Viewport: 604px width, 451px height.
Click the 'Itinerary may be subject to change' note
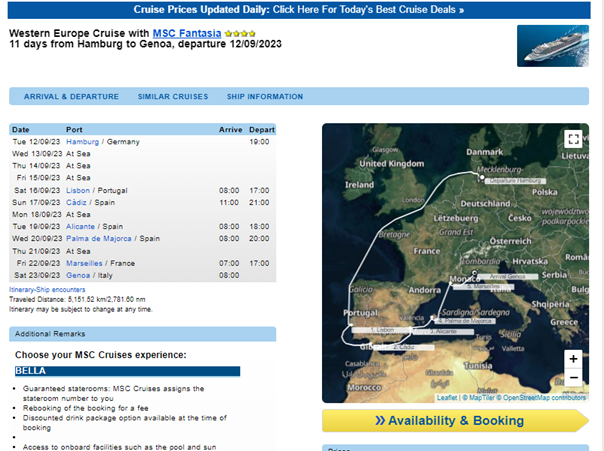pyautogui.click(x=81, y=309)
